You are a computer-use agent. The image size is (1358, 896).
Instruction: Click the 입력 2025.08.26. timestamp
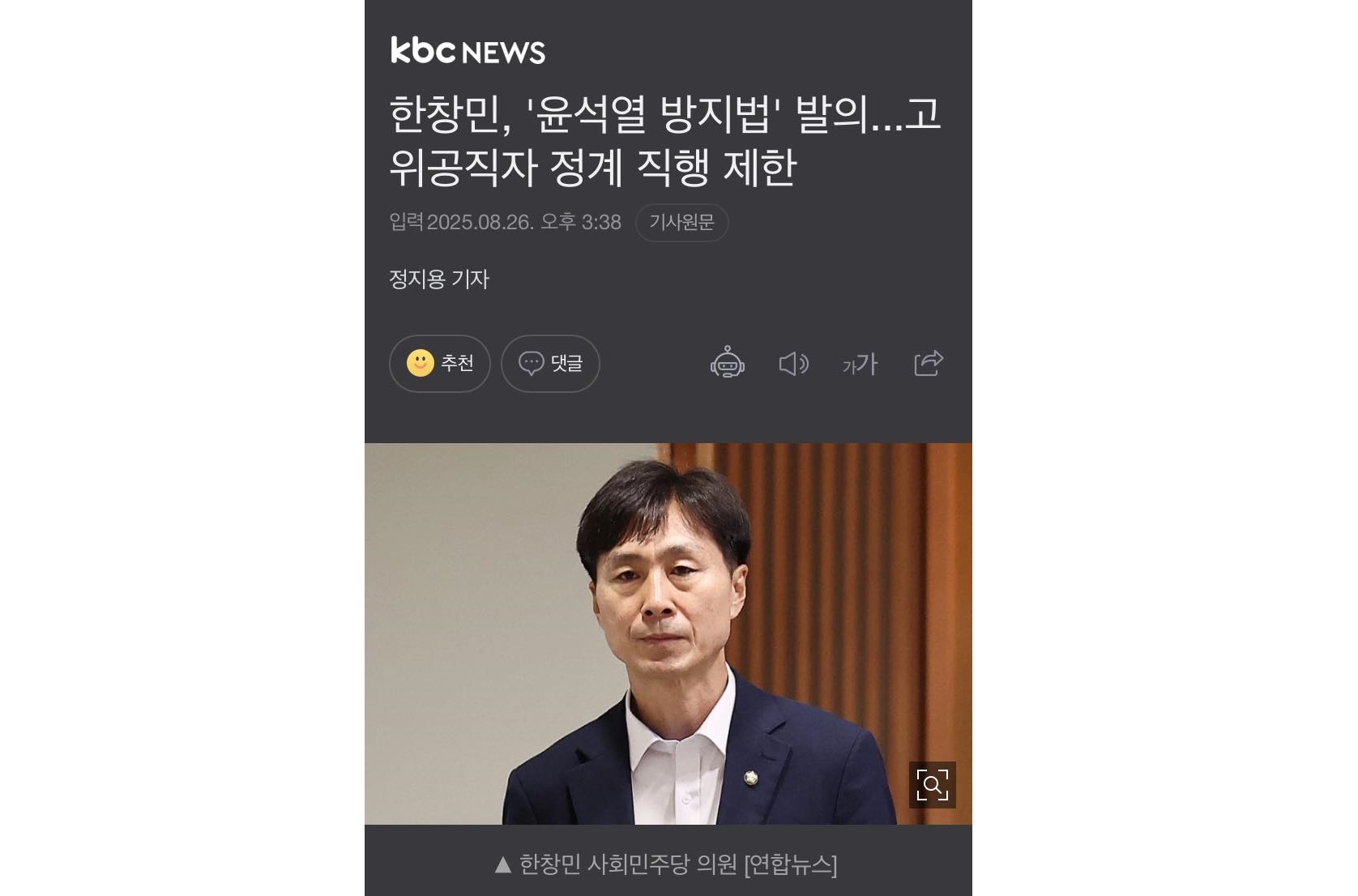tap(505, 222)
